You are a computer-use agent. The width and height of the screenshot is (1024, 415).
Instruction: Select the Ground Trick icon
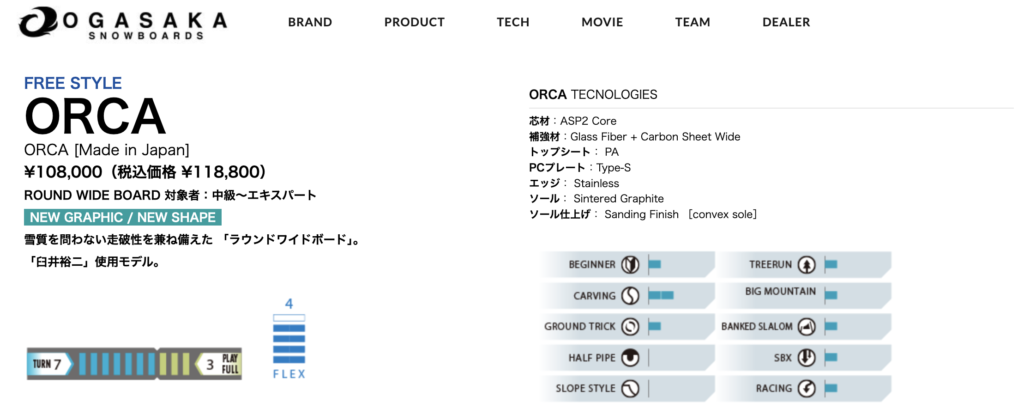(630, 326)
